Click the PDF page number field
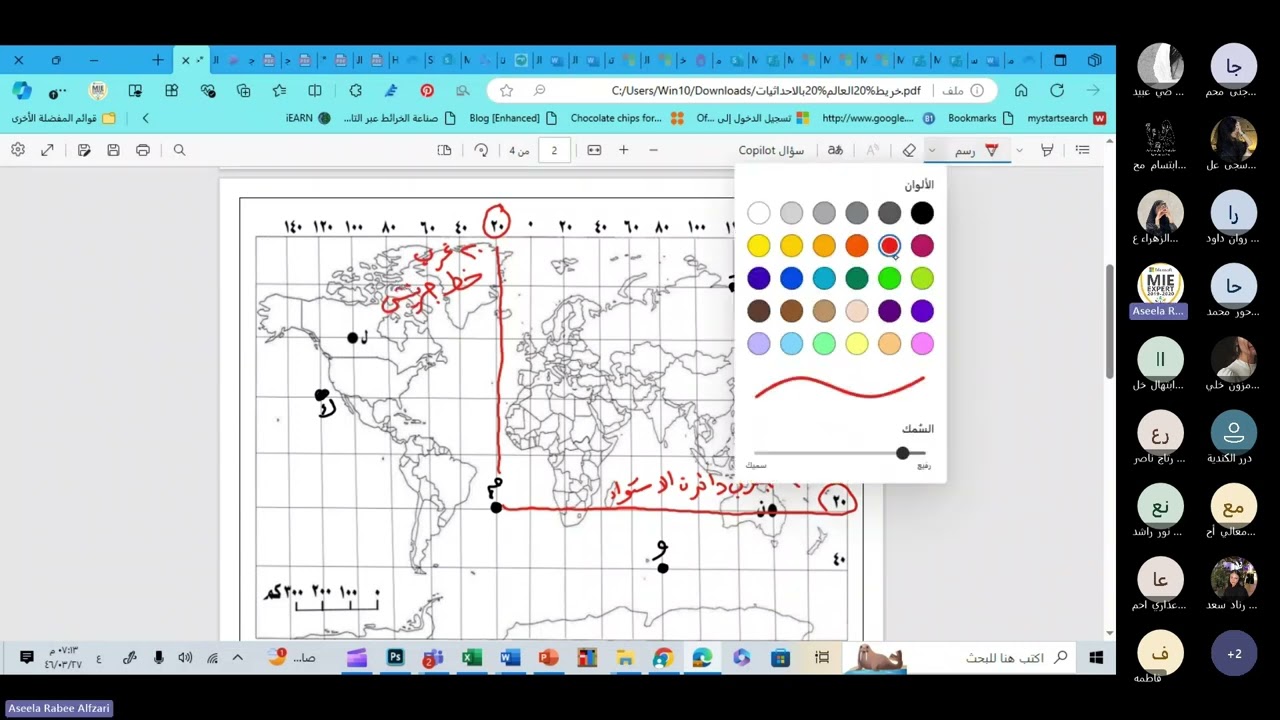 click(554, 150)
